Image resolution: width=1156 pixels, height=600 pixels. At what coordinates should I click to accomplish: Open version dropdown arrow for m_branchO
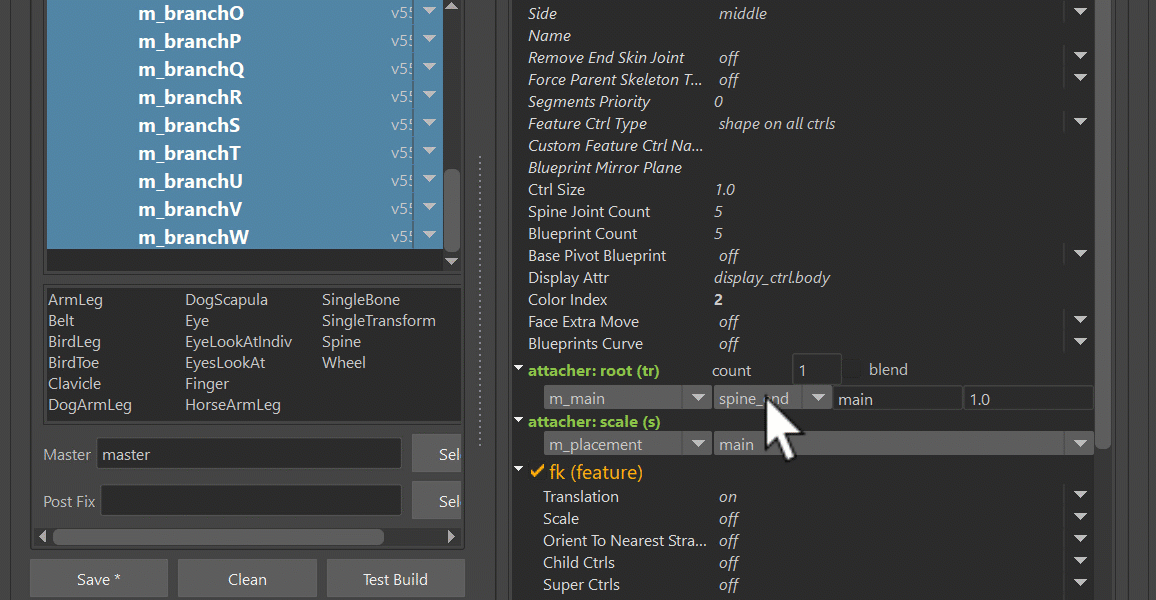click(430, 12)
